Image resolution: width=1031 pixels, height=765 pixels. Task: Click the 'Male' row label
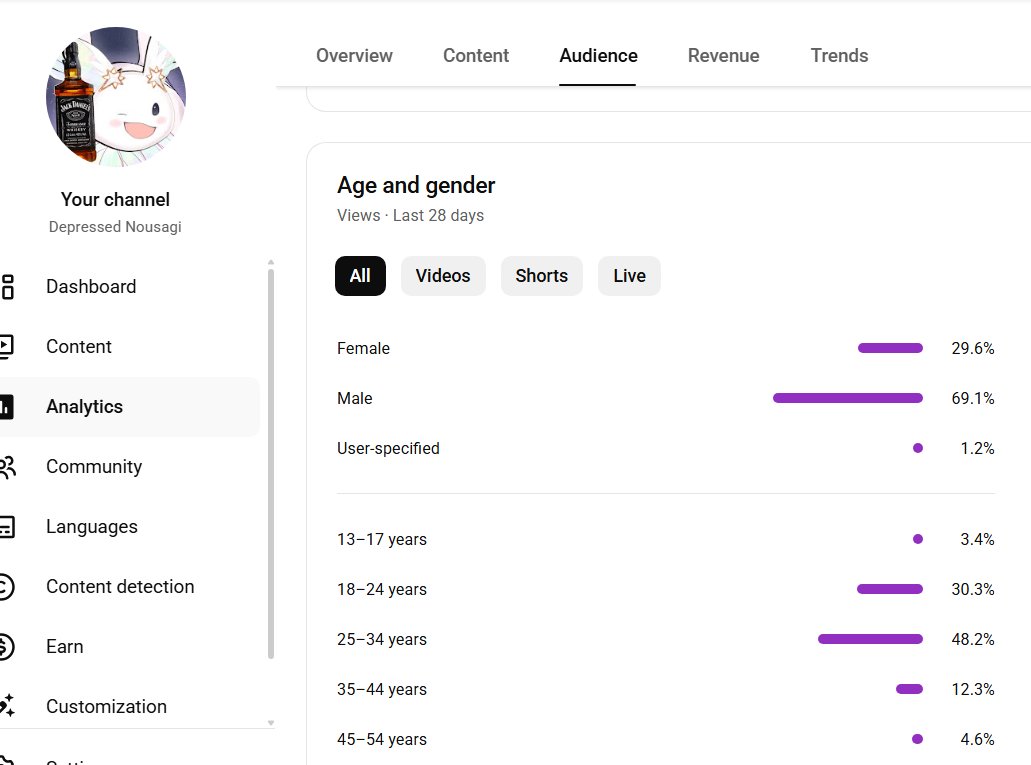tap(355, 398)
